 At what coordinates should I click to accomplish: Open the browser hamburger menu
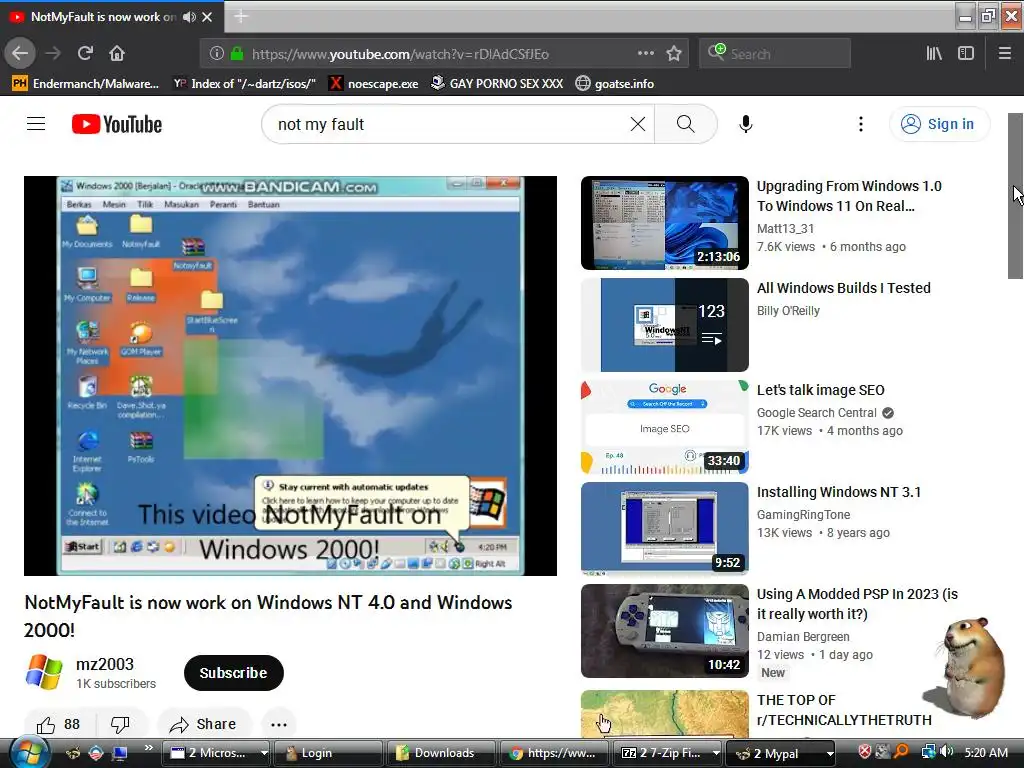(x=1005, y=54)
